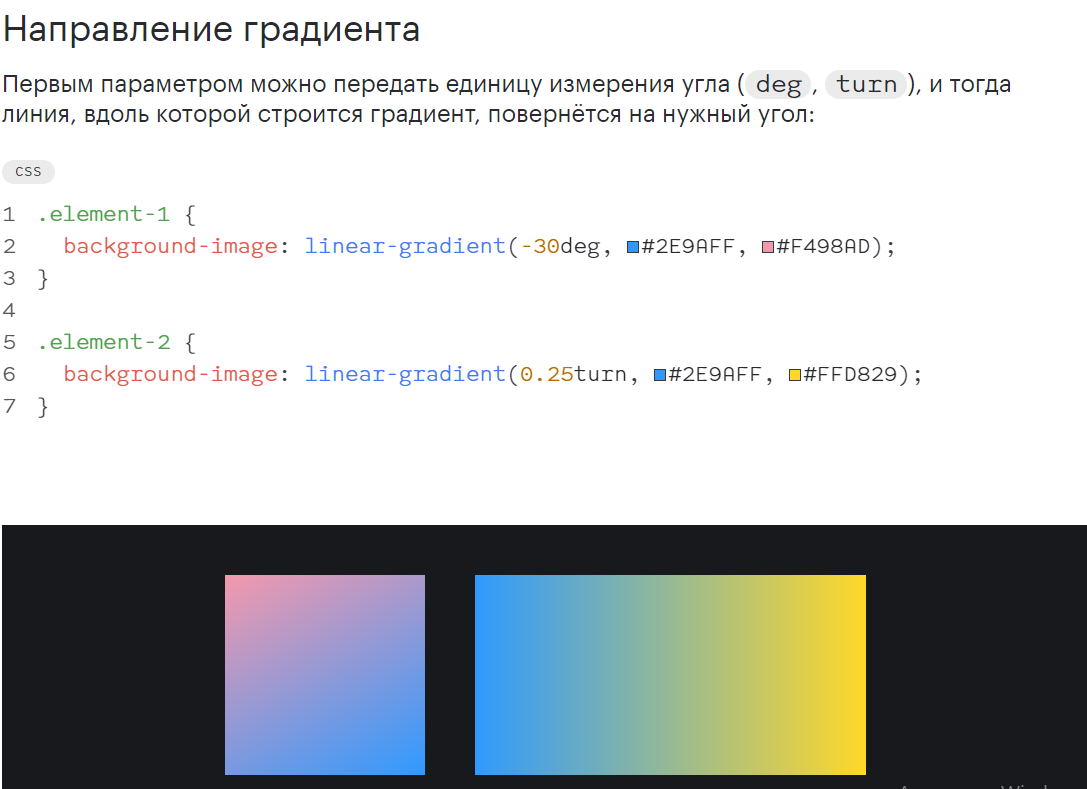1087x789 pixels.
Task: Click the '.element-2' selector in code
Action: [103, 343]
